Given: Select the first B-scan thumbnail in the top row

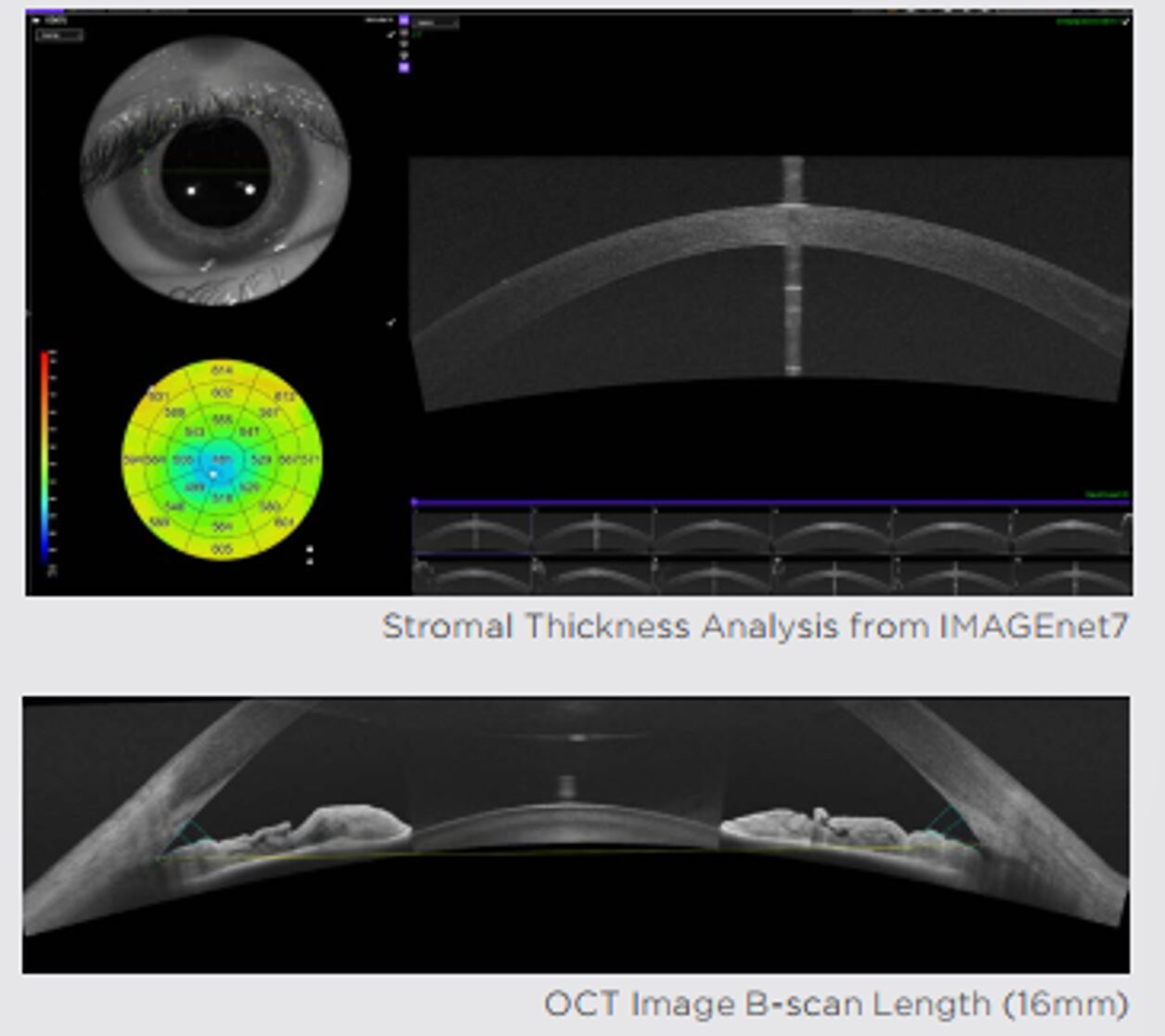Looking at the screenshot, I should 472,532.
